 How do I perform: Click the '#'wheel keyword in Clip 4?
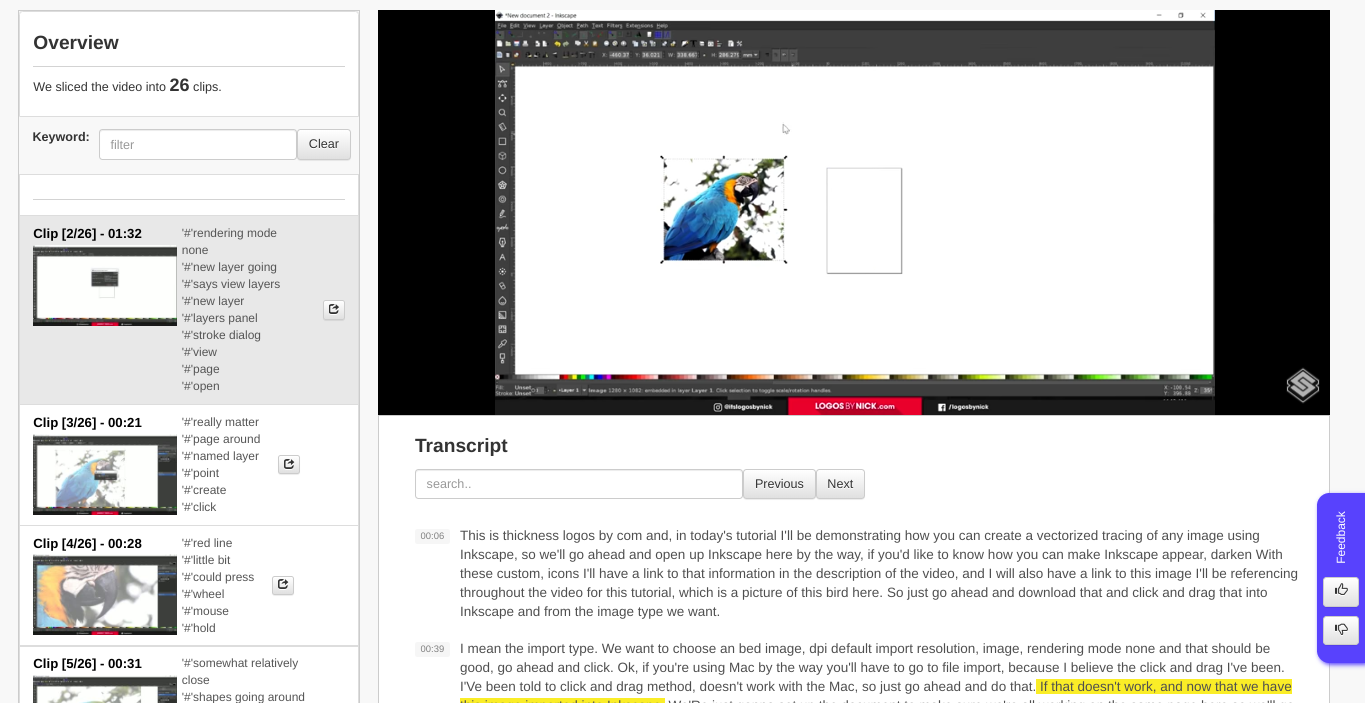point(203,594)
